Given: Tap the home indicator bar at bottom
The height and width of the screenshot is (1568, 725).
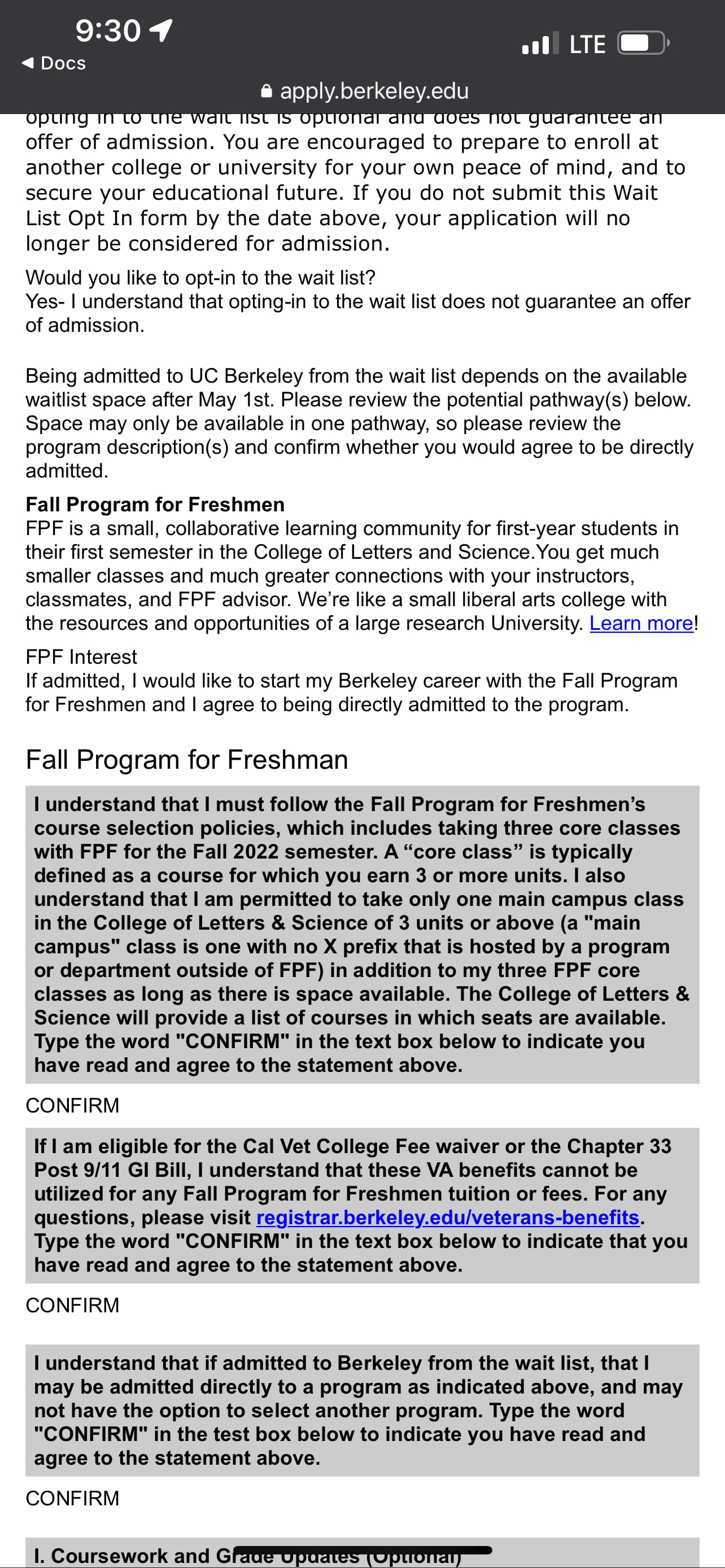Looking at the screenshot, I should pos(362,1550).
